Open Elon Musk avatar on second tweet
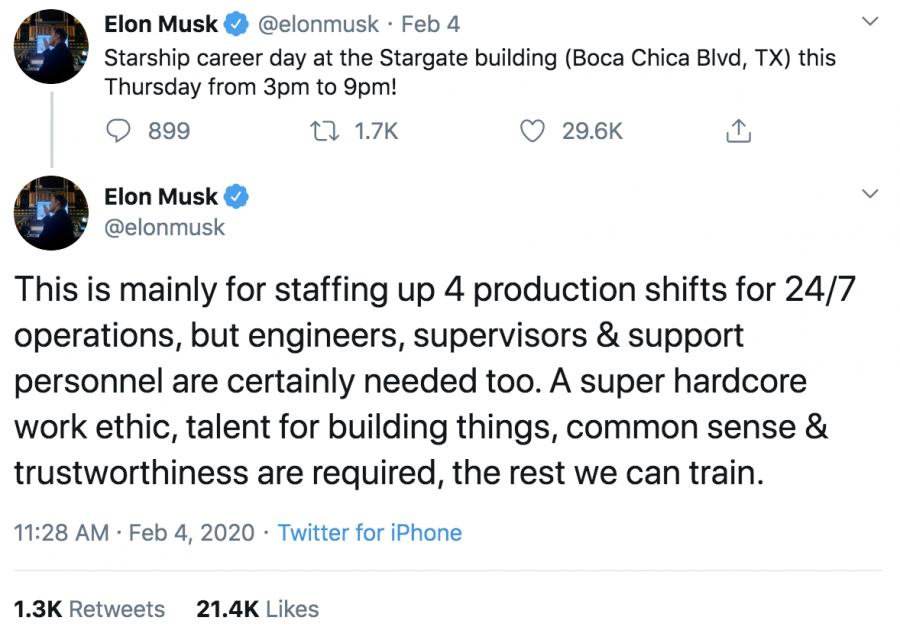This screenshot has height=640, width=900. click(51, 213)
